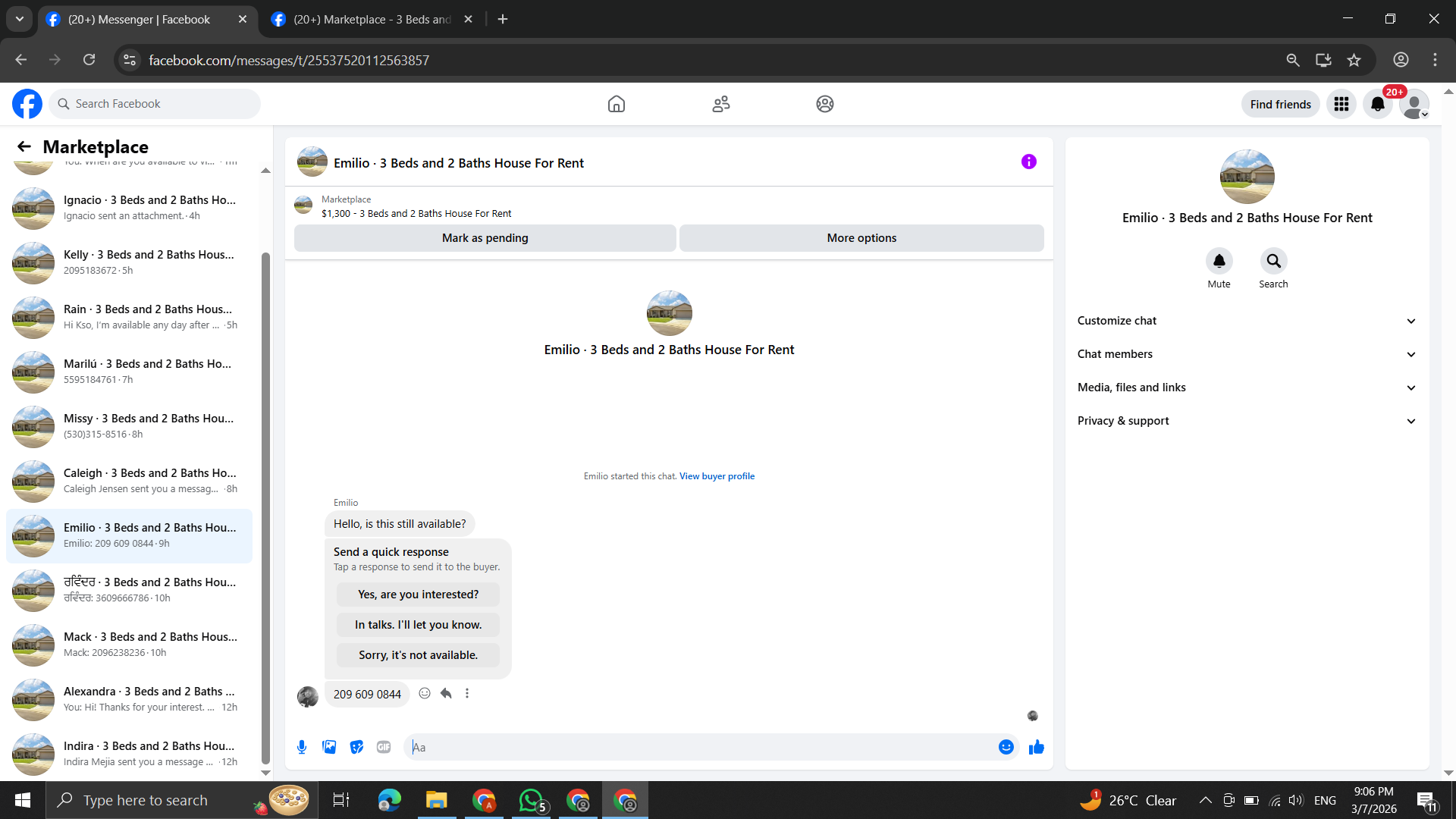The image size is (1456, 819).
Task: Mute this Emilio conversation
Action: tap(1219, 261)
